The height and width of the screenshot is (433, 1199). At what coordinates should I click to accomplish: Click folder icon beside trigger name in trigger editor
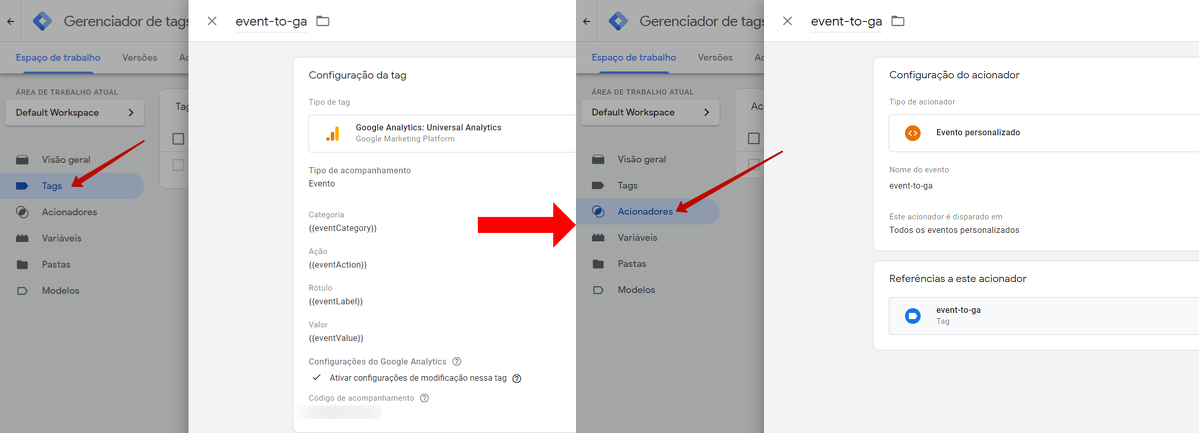898,21
